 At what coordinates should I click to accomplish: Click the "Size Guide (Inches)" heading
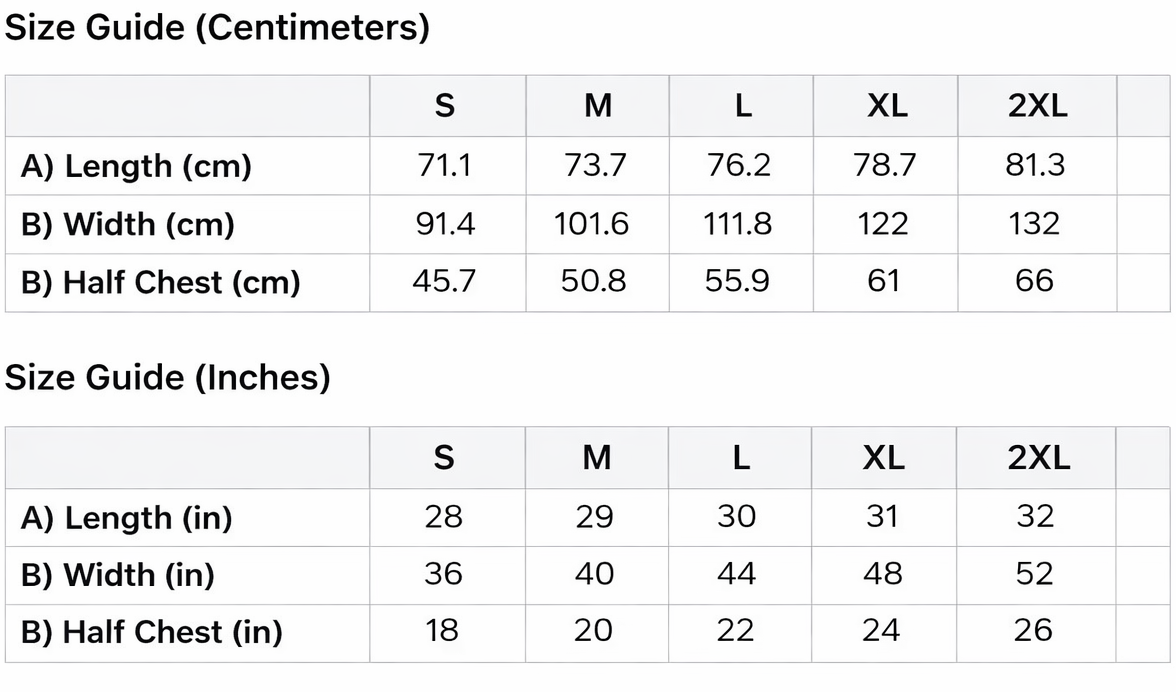tap(167, 378)
